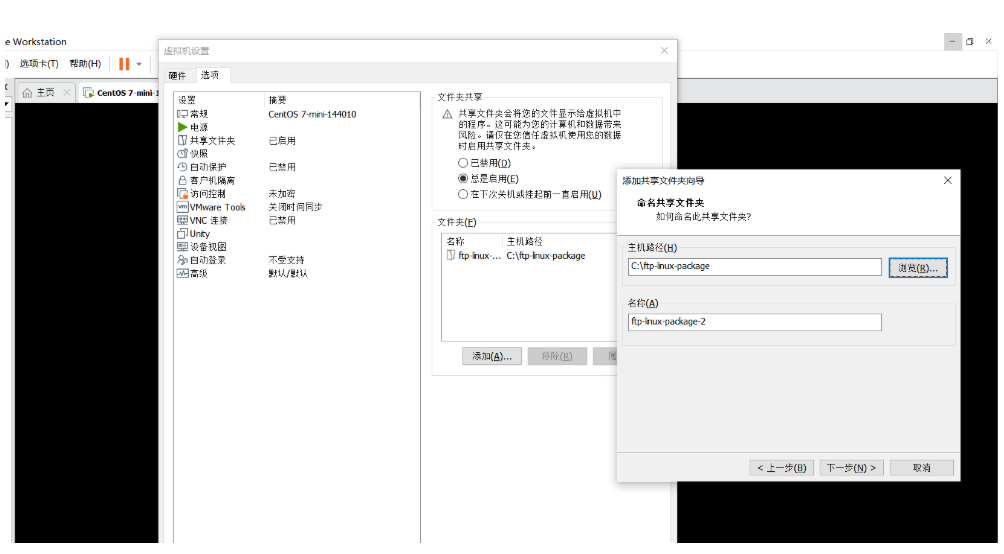Close the 虚拟机设置 dialog
Screen dimensions: 1004x554
[x=664, y=51]
